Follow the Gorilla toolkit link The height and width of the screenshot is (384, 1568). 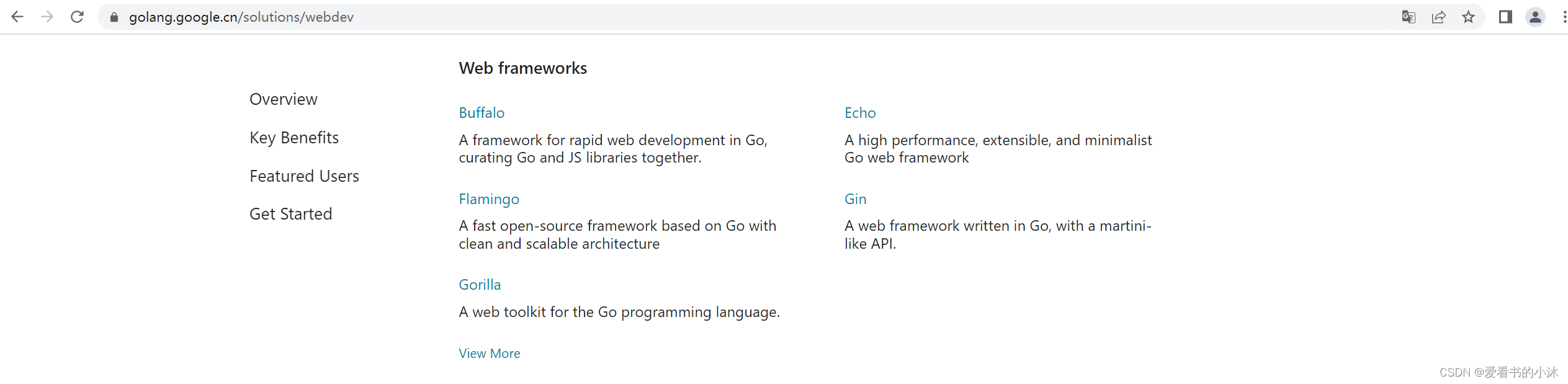[480, 285]
